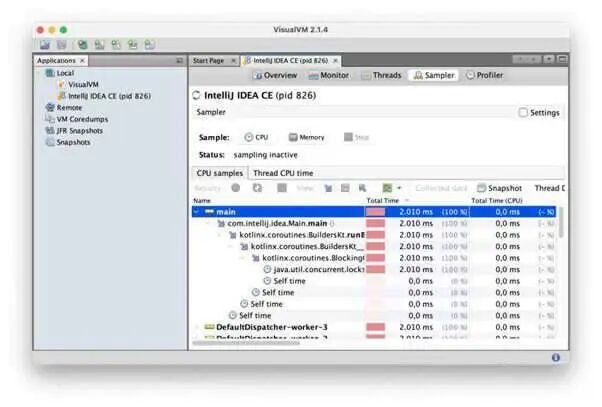Click the update-results refresh icon in Results toolbar

(x=257, y=188)
